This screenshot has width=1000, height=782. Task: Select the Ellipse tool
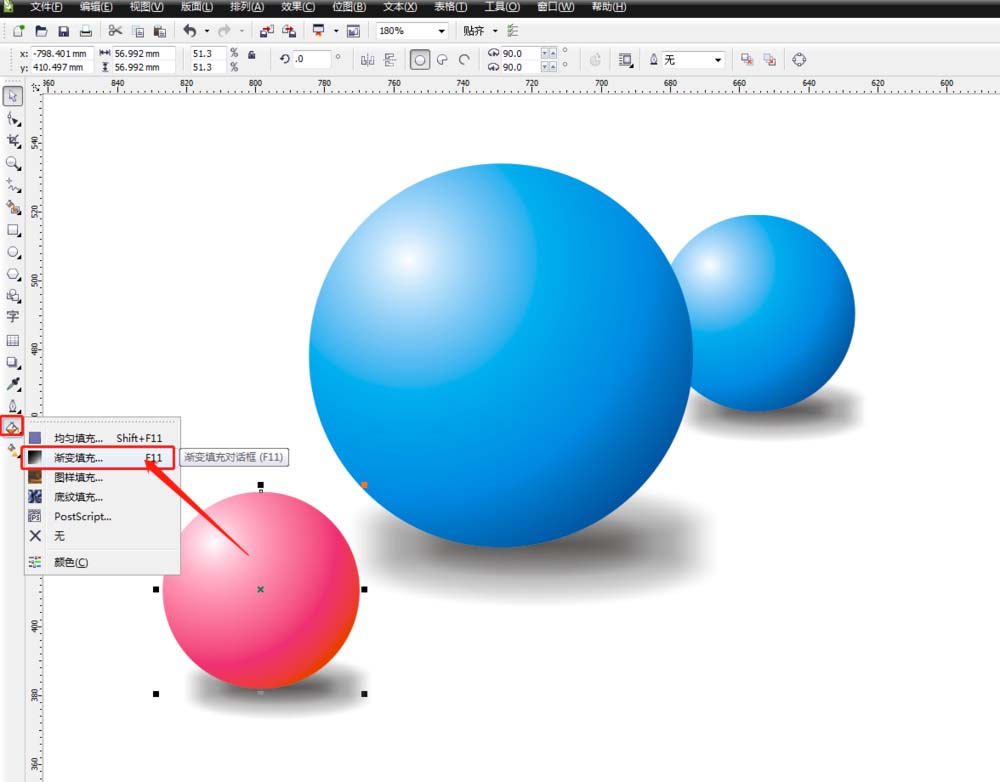(13, 252)
